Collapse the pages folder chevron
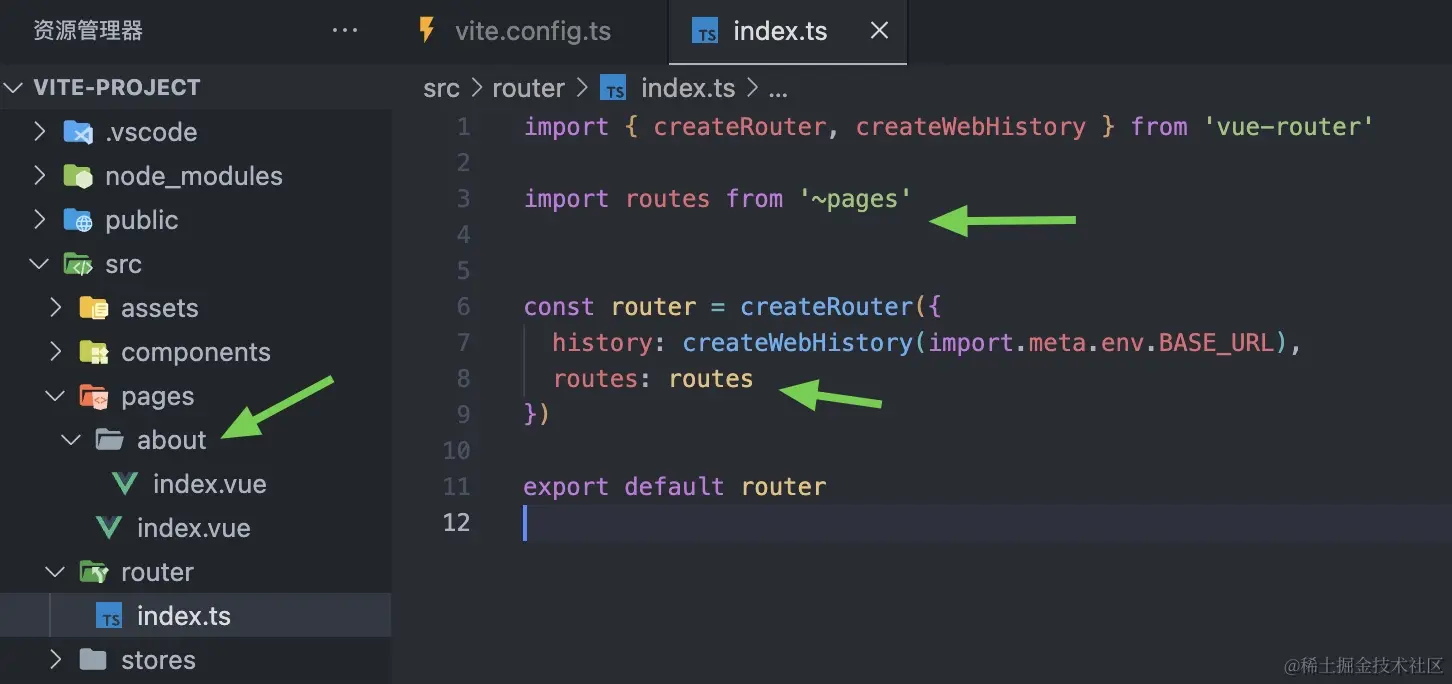The image size is (1452, 684). [x=56, y=396]
